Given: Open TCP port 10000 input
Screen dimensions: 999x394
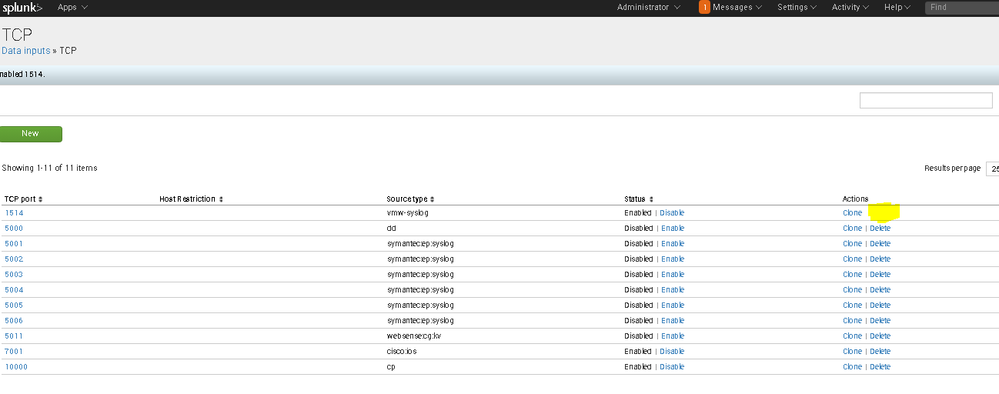Looking at the screenshot, I should pyautogui.click(x=16, y=367).
